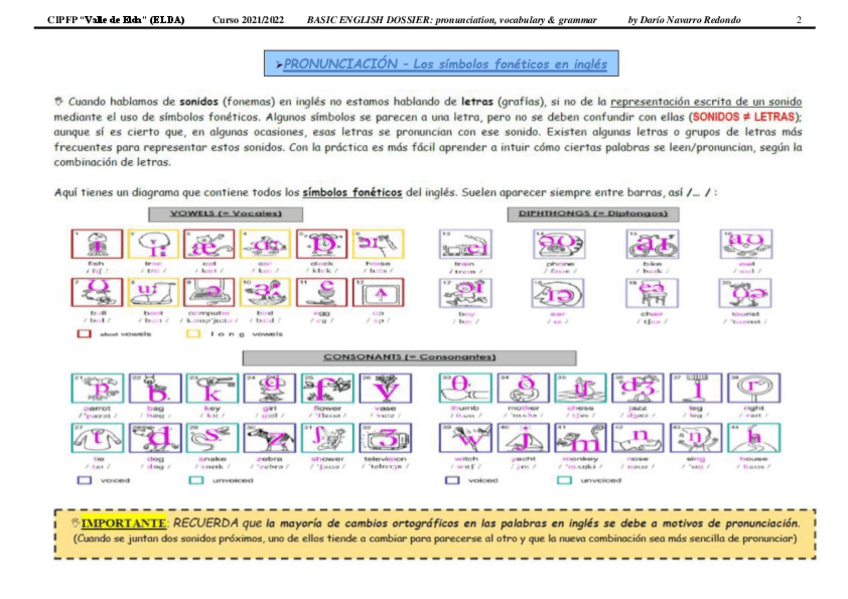
Task: Click the bold word 'letras' in first paragraph
Action: (x=477, y=102)
